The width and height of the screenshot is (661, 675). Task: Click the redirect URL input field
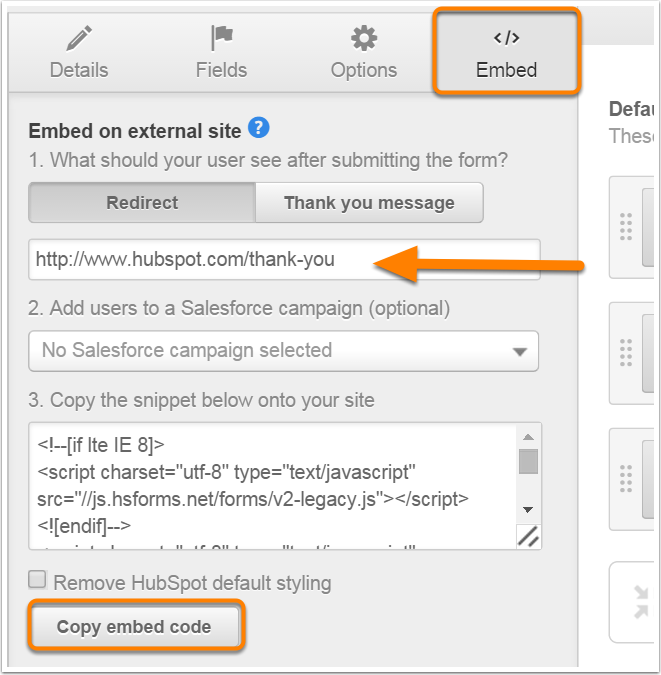[x=284, y=260]
